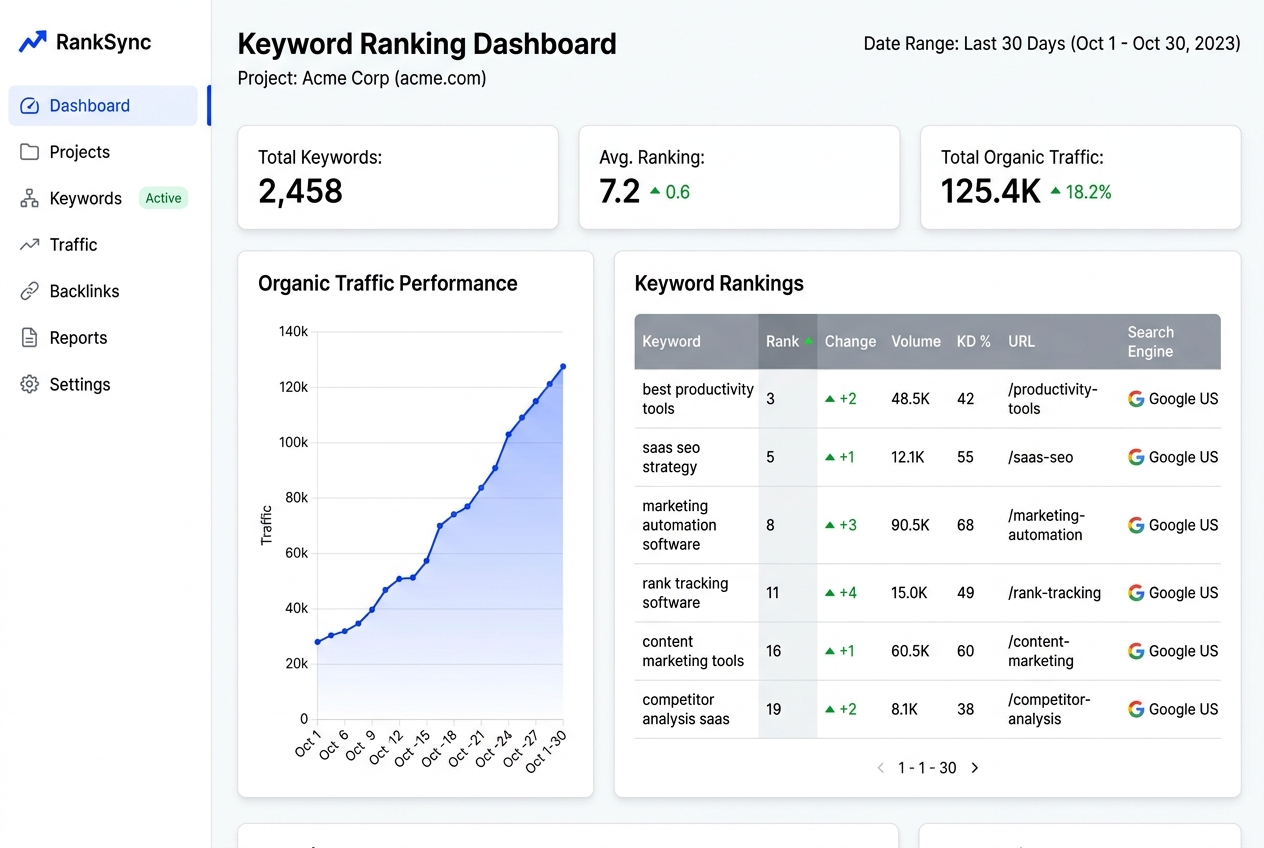Open the /rank-tracking URL link
Image resolution: width=1264 pixels, height=848 pixels.
click(x=1054, y=593)
